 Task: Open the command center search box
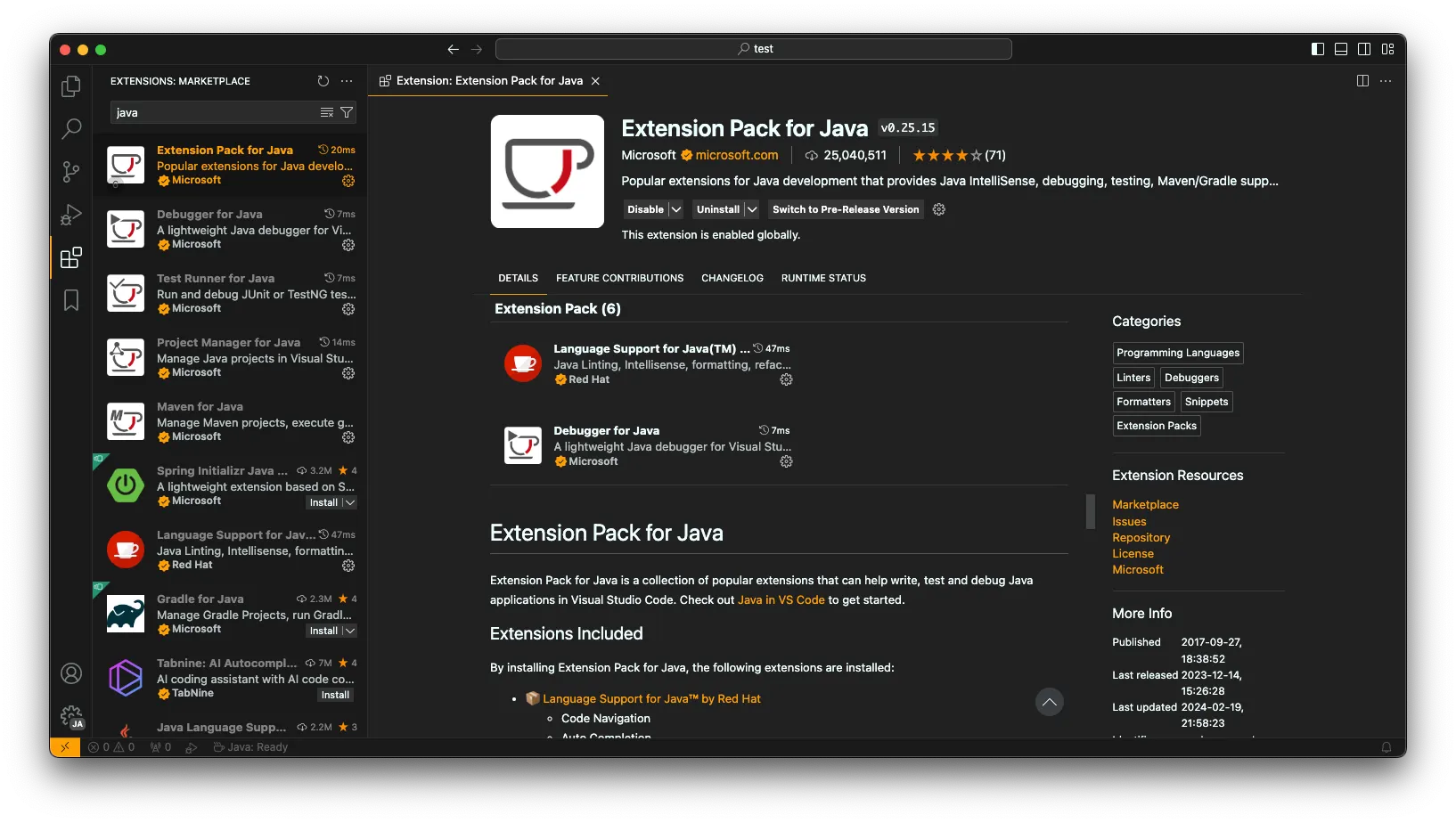(x=753, y=49)
